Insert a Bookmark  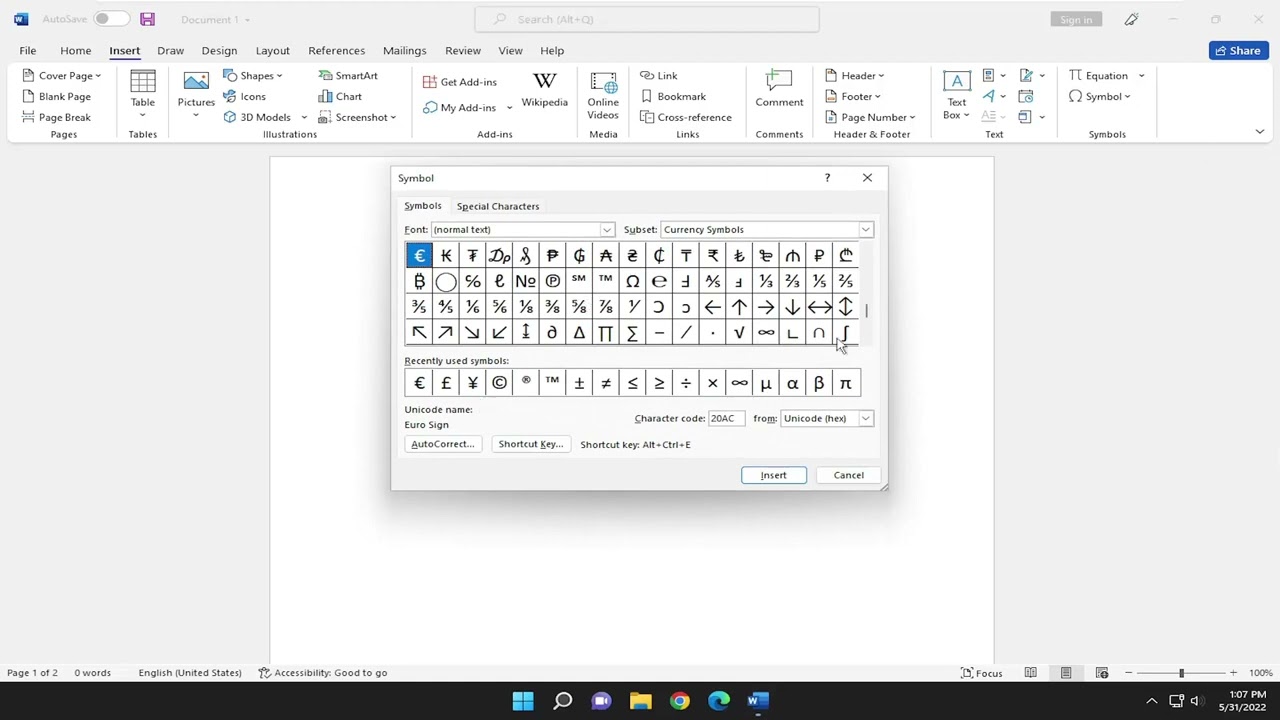[674, 97]
